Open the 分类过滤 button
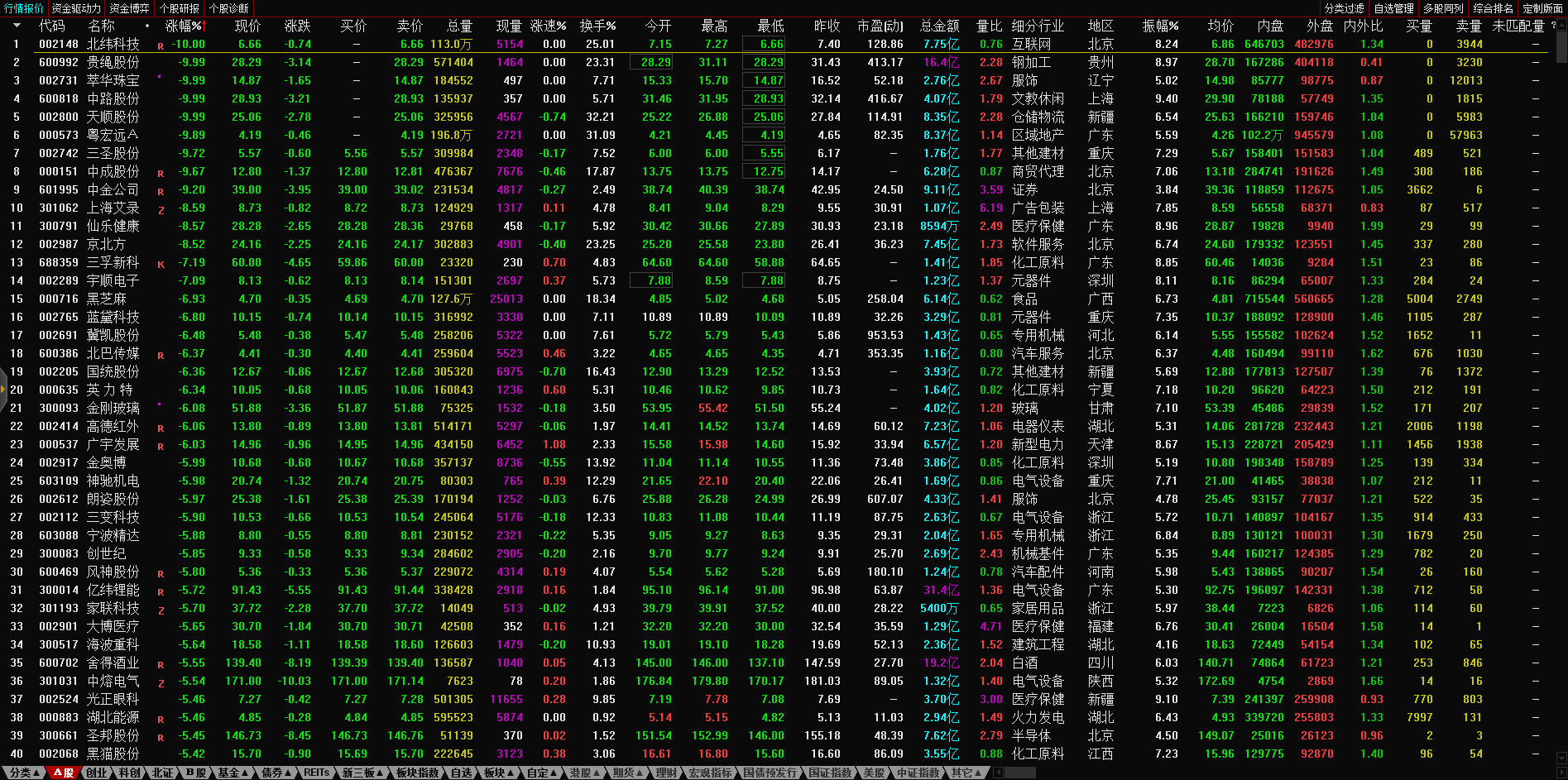1568x780 pixels. [1344, 8]
